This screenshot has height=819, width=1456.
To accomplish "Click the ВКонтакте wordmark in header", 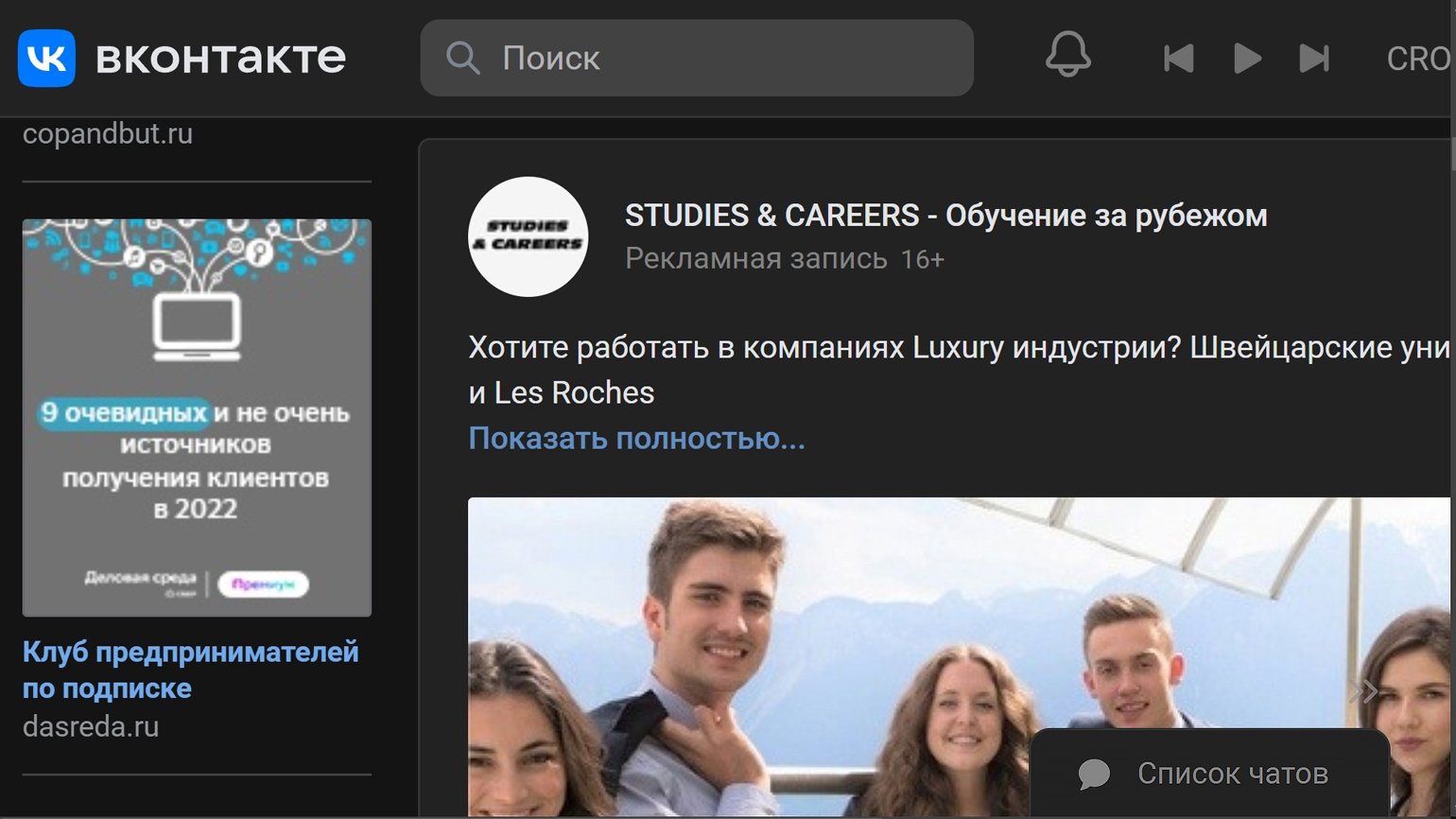I will (x=220, y=58).
